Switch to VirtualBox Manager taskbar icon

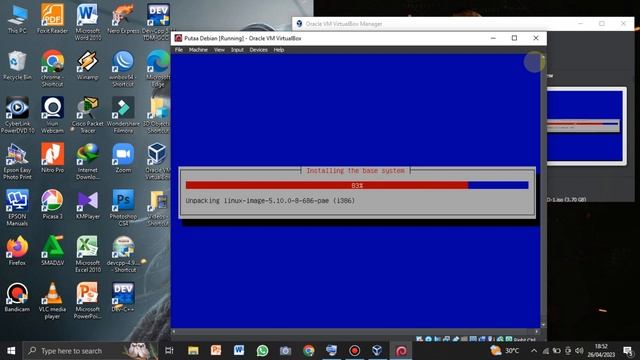(377, 351)
